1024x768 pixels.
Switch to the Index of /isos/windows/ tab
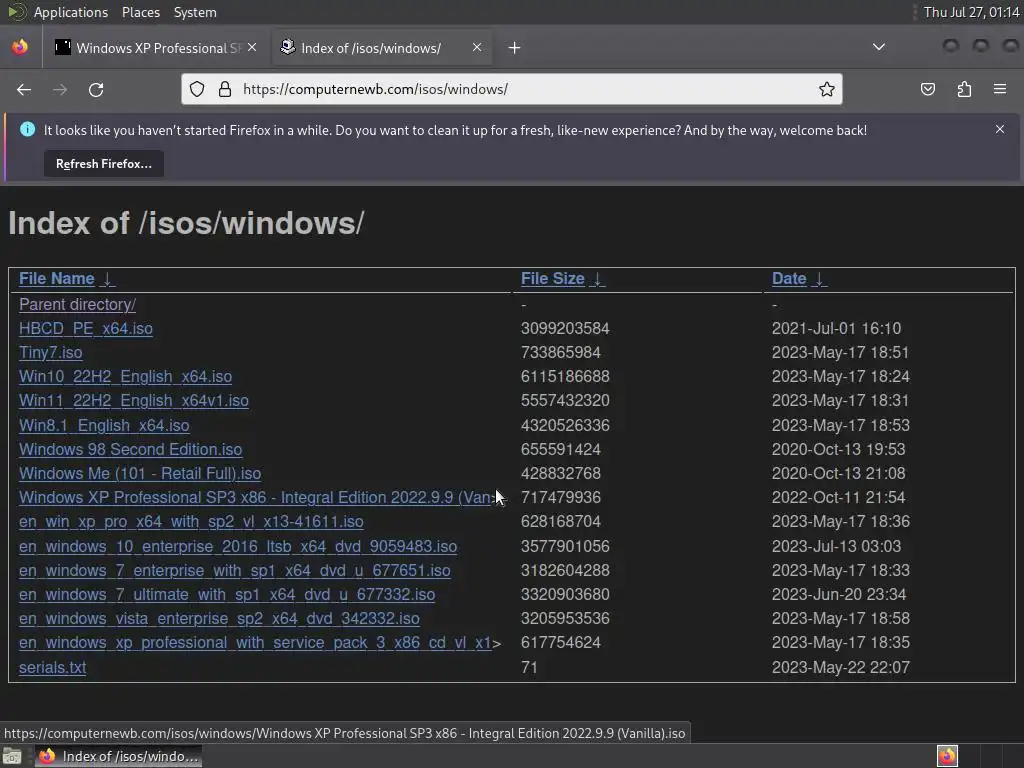click(x=381, y=48)
